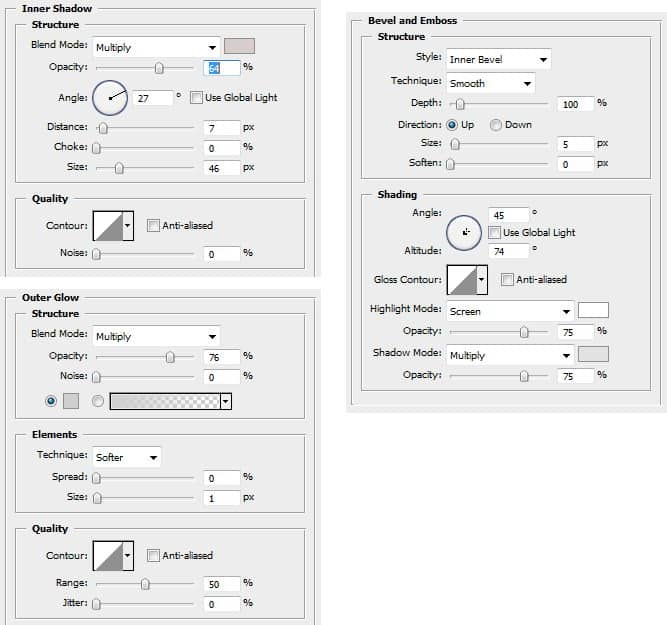The height and width of the screenshot is (625, 667).
Task: Click the Bevel Size slider handle
Action: (x=455, y=144)
